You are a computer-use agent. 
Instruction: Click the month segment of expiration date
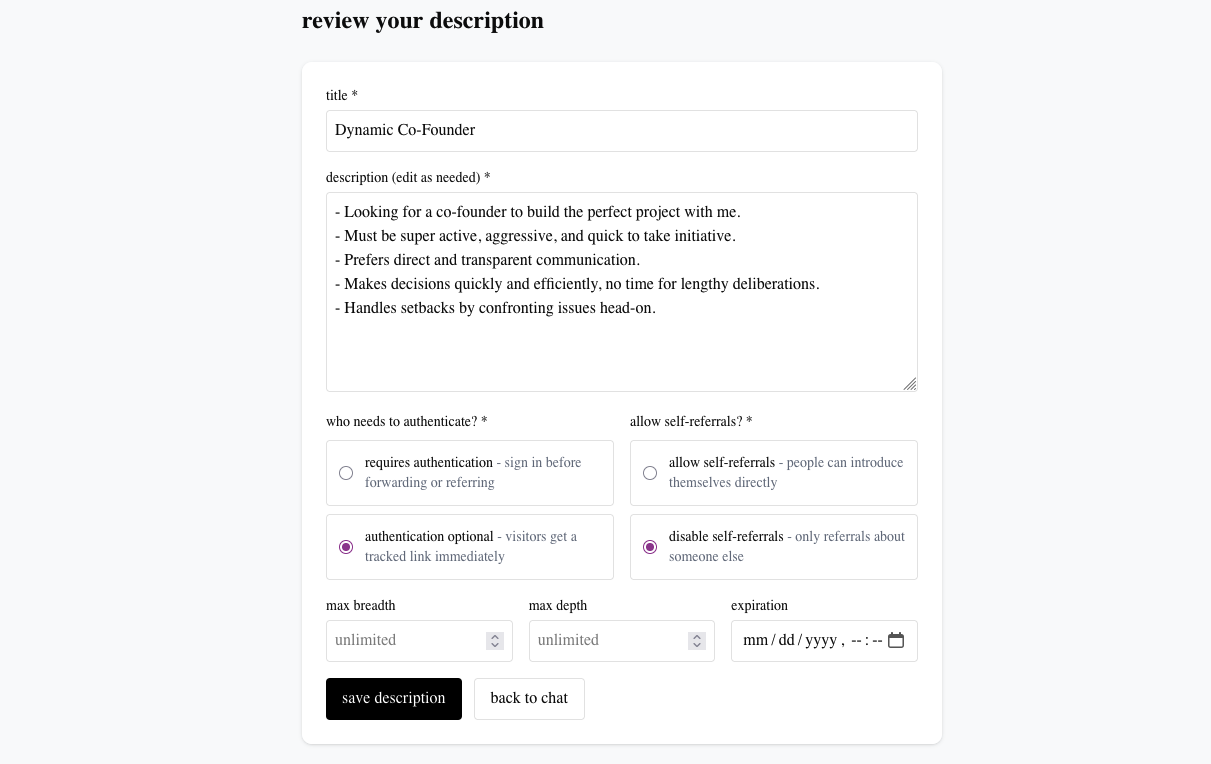coord(756,640)
